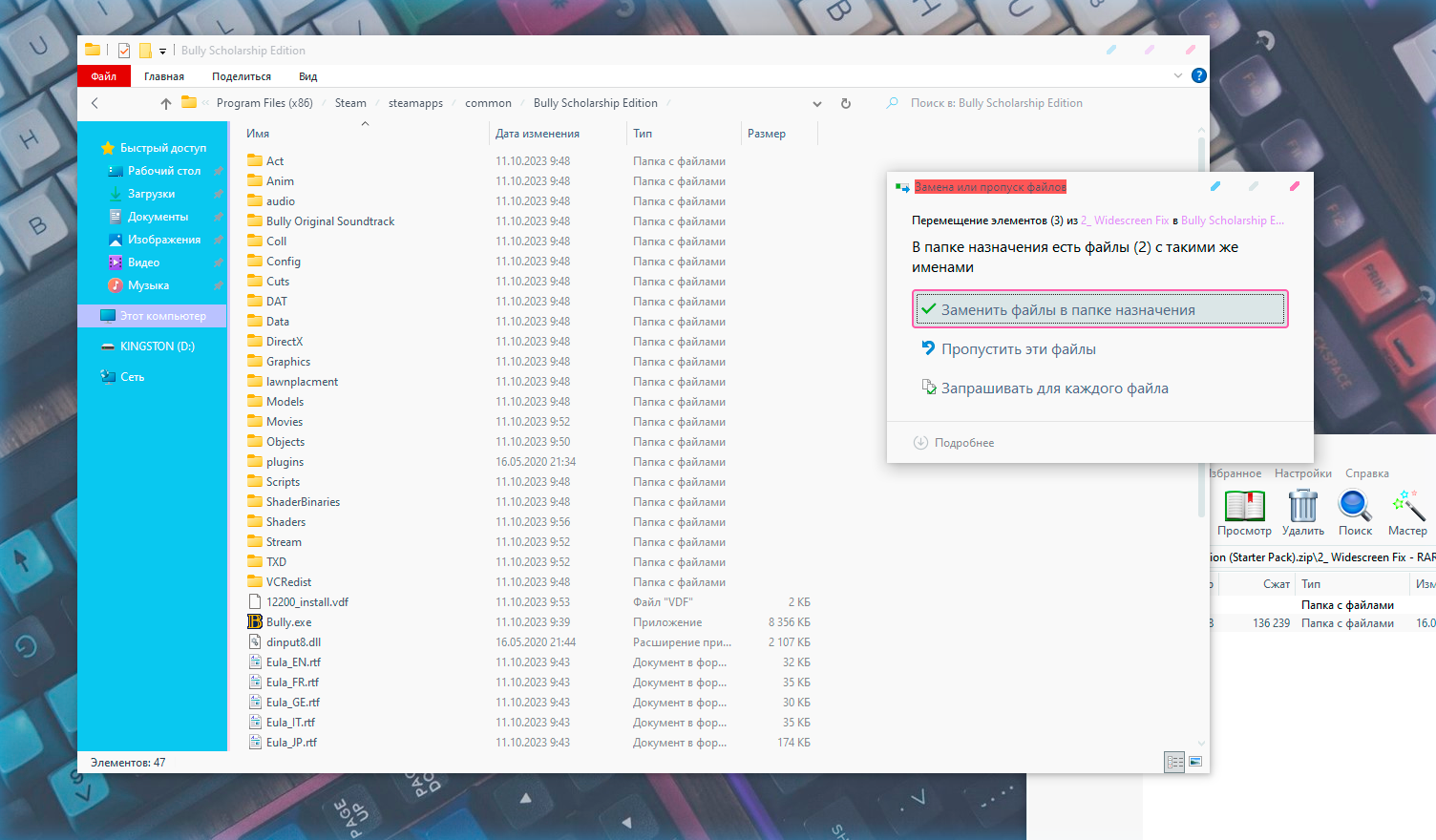The height and width of the screenshot is (840, 1436).
Task: Click the Документы icon in the sidebar
Action: [x=116, y=217]
